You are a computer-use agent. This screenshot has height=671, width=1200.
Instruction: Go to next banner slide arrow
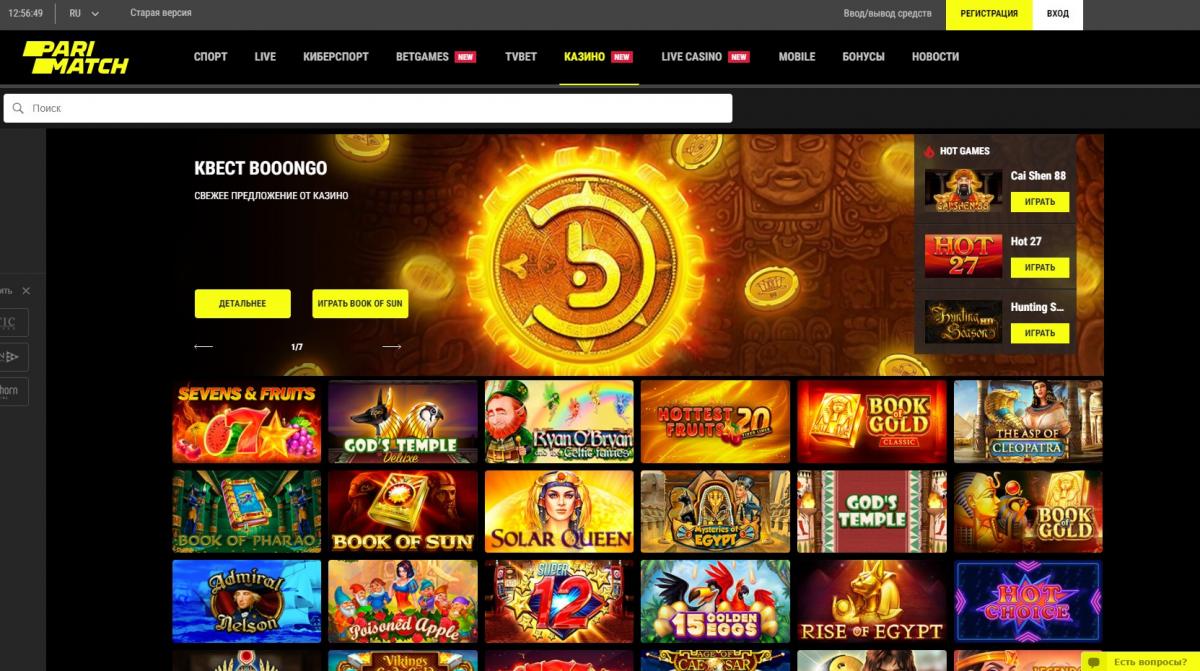pyautogui.click(x=392, y=346)
